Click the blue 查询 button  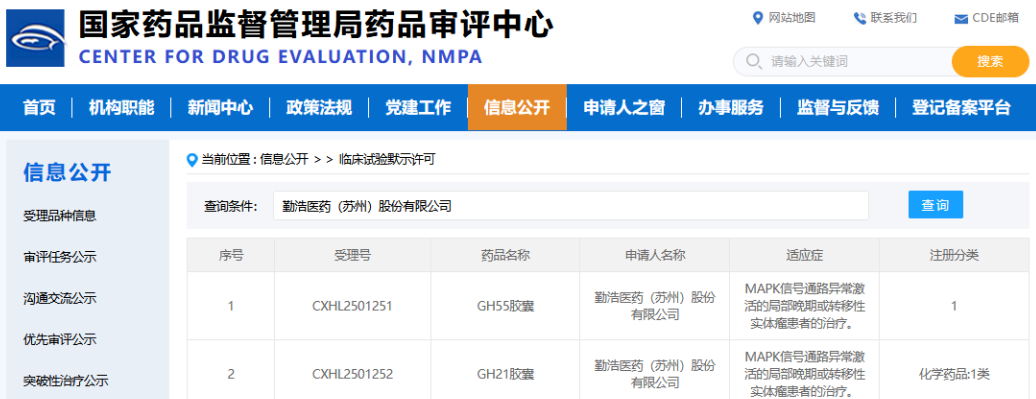click(x=935, y=205)
